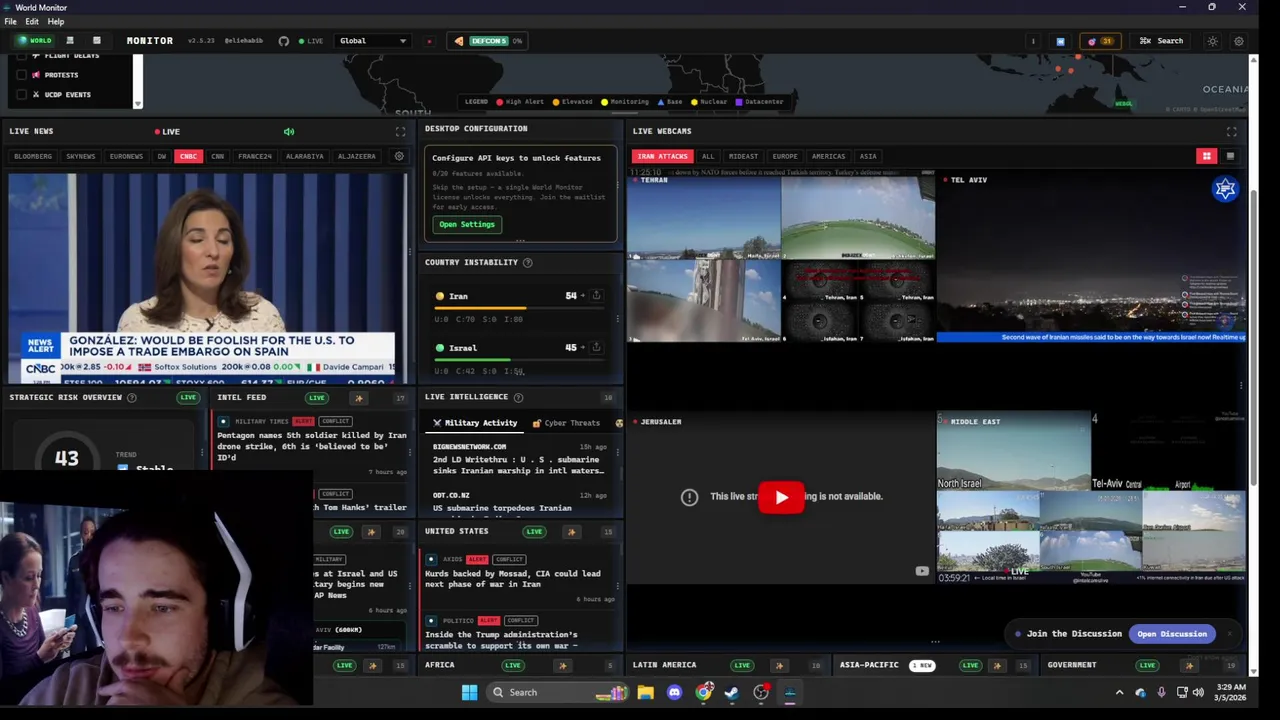Share the Israel instability row
This screenshot has height=720, width=1280.
click(x=596, y=347)
